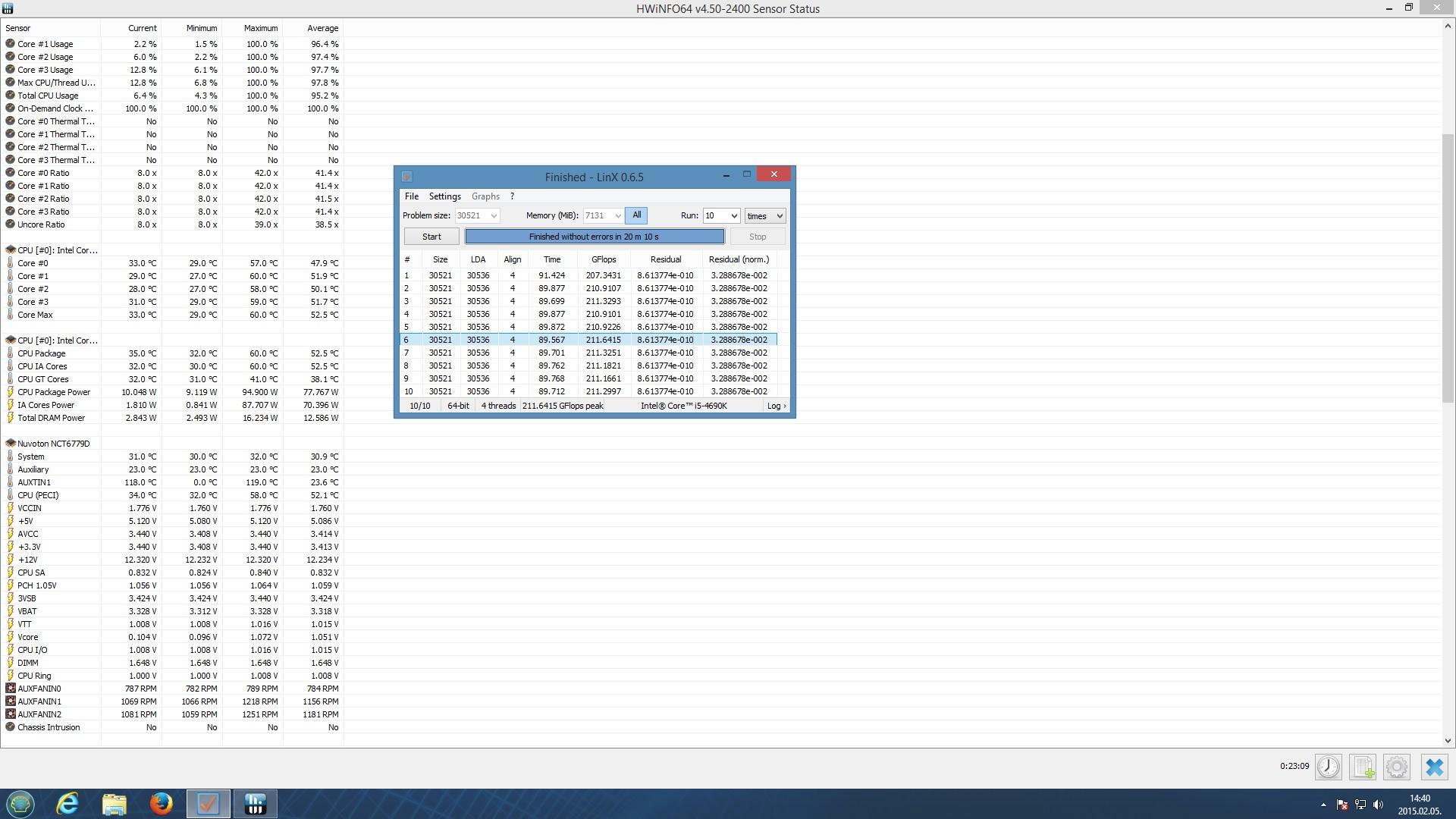Click the logging start sheet icon
The image size is (1456, 819).
tap(1363, 767)
